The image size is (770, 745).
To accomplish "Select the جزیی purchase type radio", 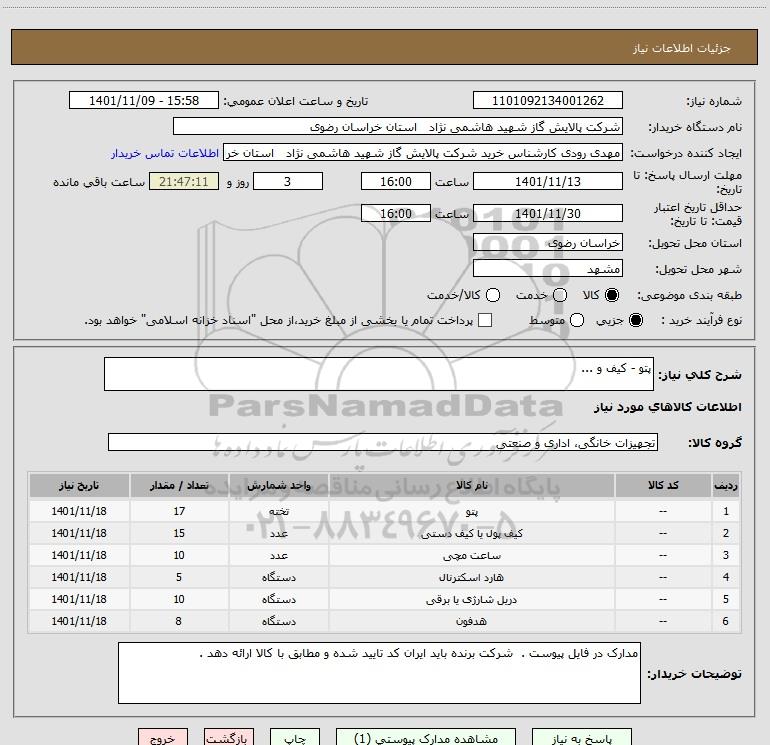I will (635, 320).
